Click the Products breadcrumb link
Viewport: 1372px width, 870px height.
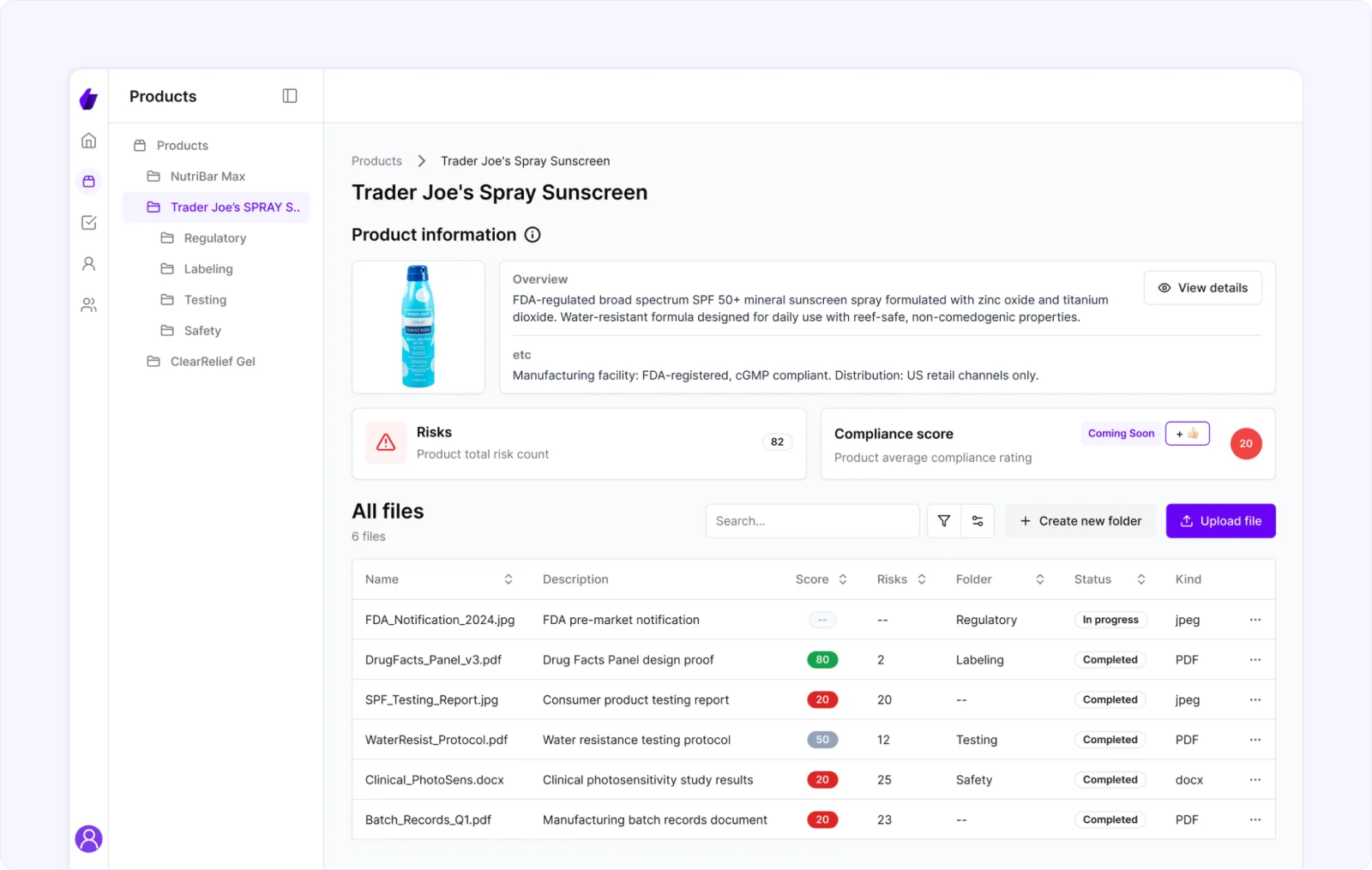[x=376, y=161]
